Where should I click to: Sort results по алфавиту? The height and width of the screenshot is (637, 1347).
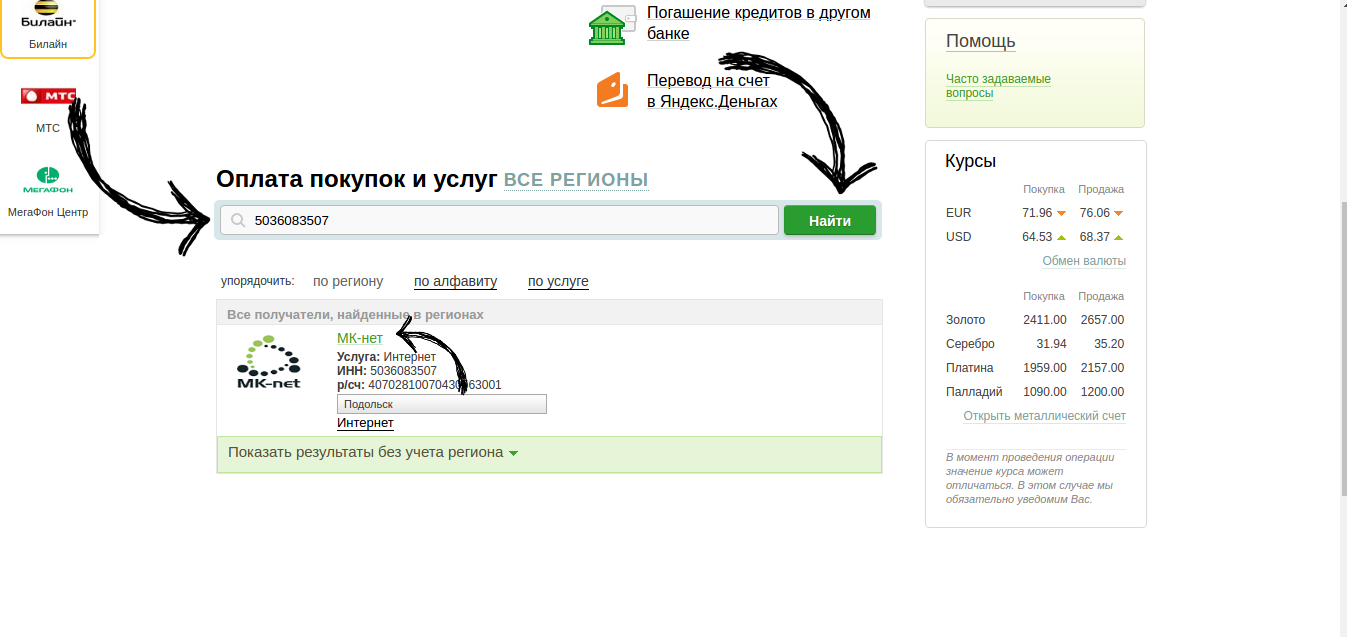click(x=455, y=281)
